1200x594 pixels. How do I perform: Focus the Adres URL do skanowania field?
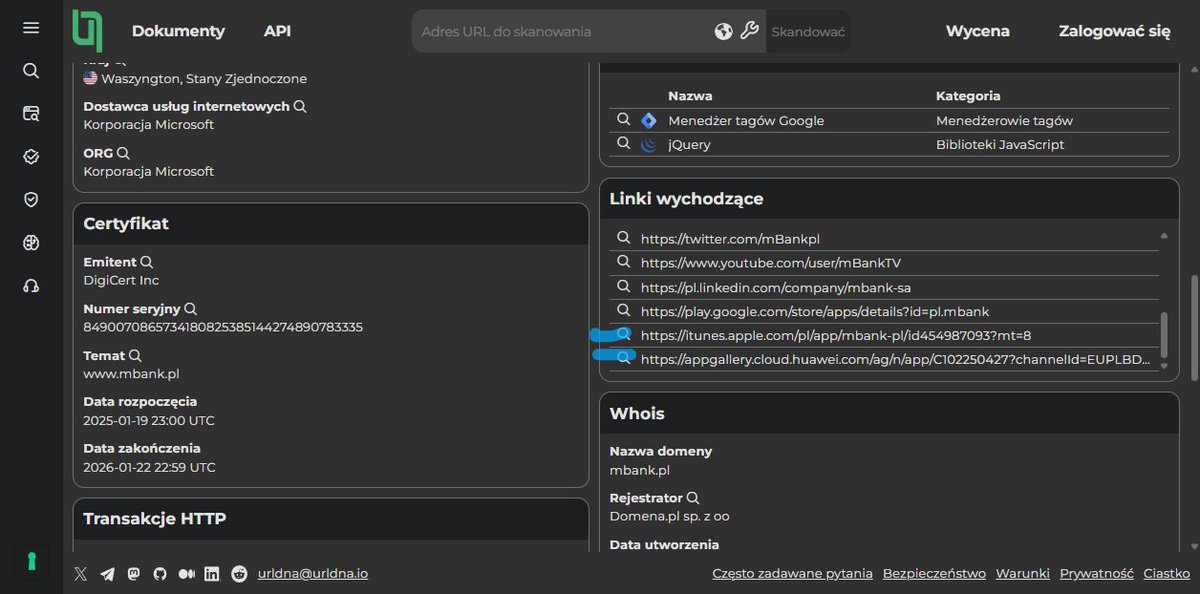coord(565,31)
